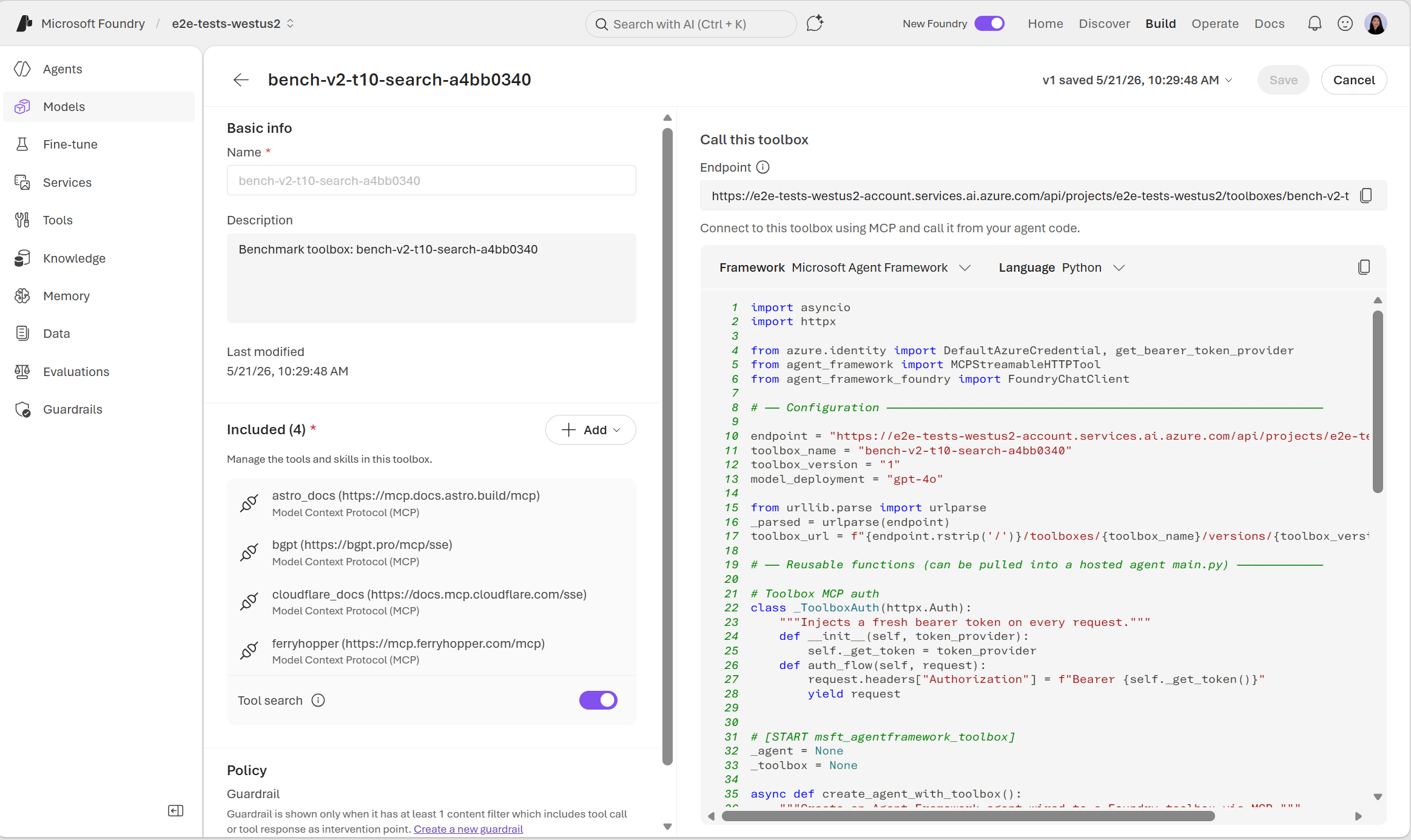Select the bgpt tool entry
The height and width of the screenshot is (840, 1411).
pyautogui.click(x=431, y=553)
